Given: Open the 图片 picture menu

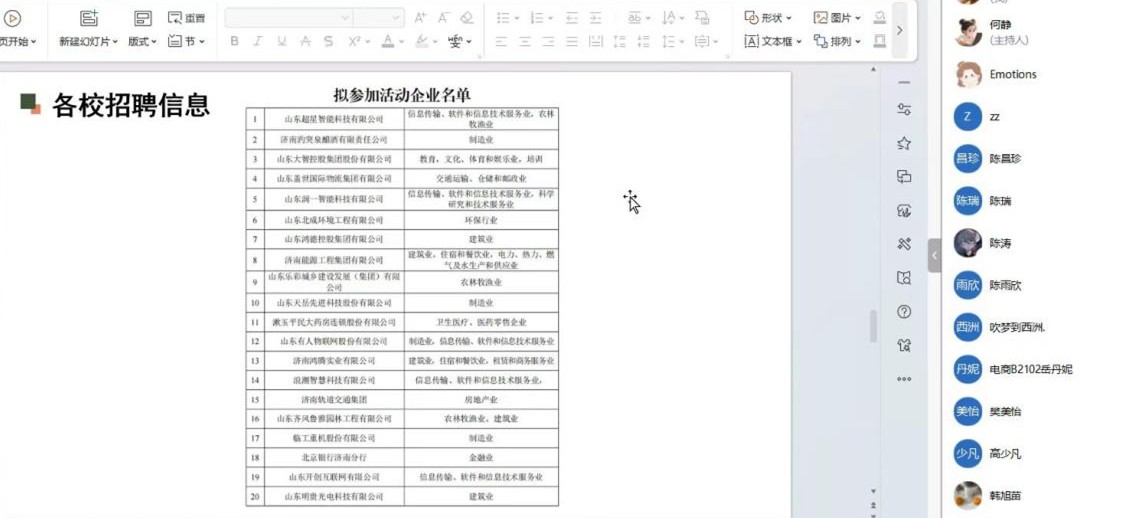Looking at the screenshot, I should click(836, 18).
